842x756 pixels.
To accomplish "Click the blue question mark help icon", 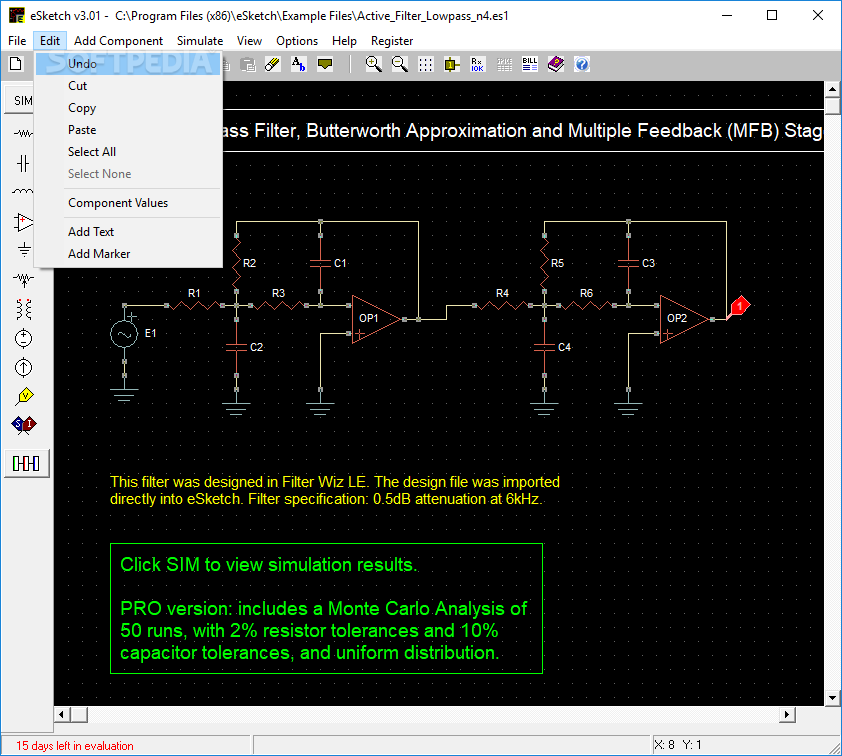I will pyautogui.click(x=582, y=64).
